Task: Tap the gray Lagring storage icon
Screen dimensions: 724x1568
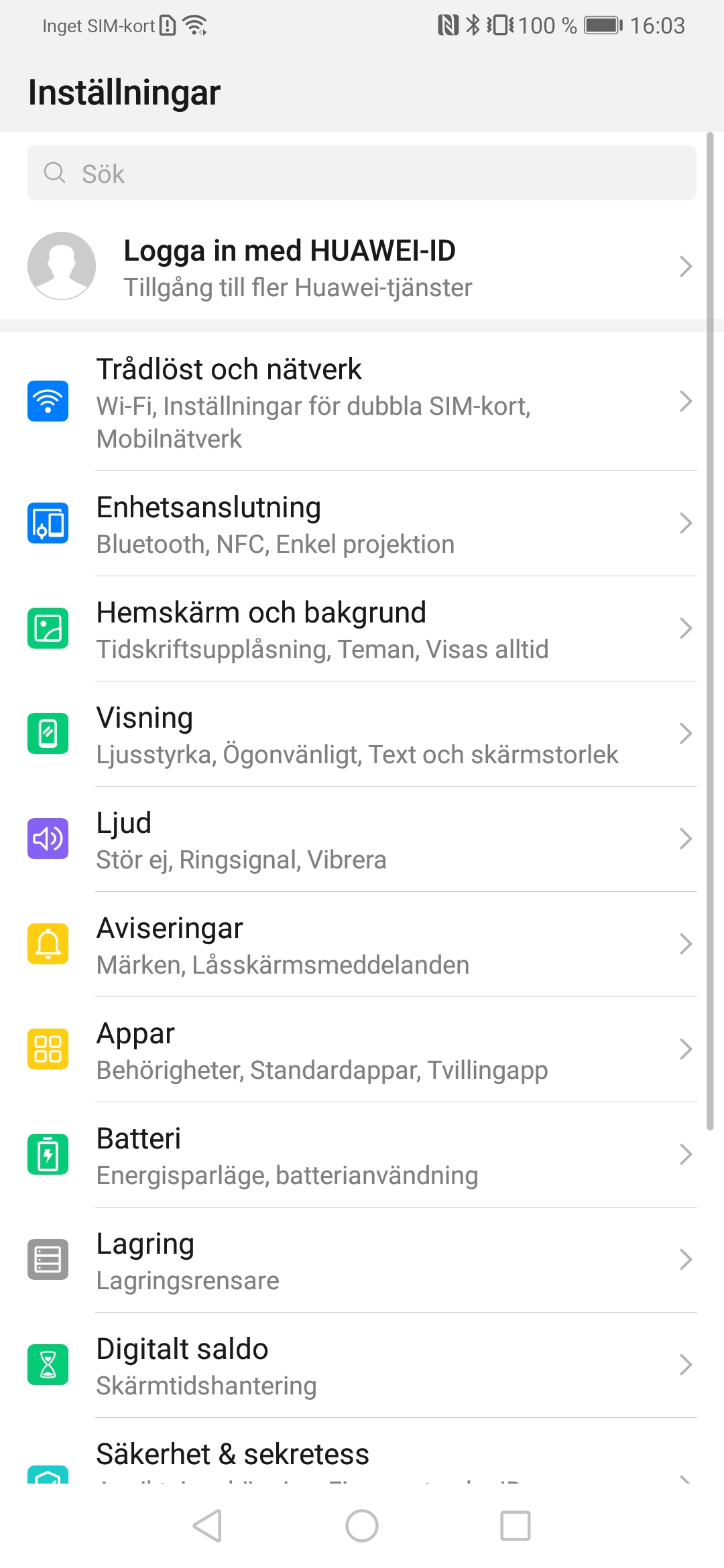Action: tap(48, 1259)
